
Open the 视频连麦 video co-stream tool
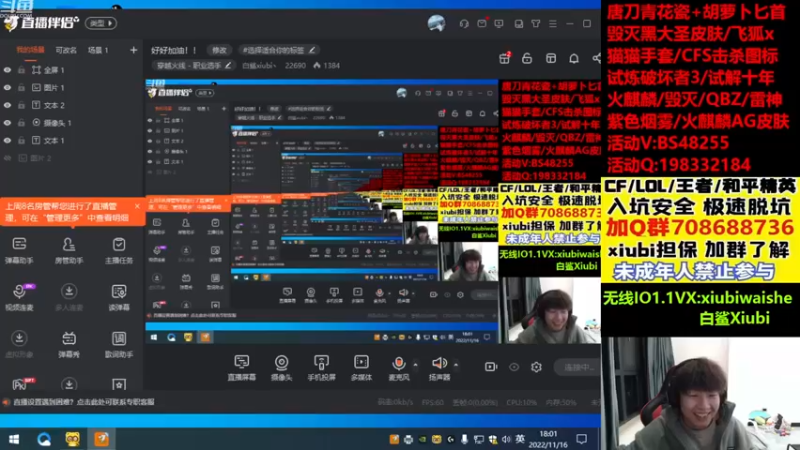(19, 296)
